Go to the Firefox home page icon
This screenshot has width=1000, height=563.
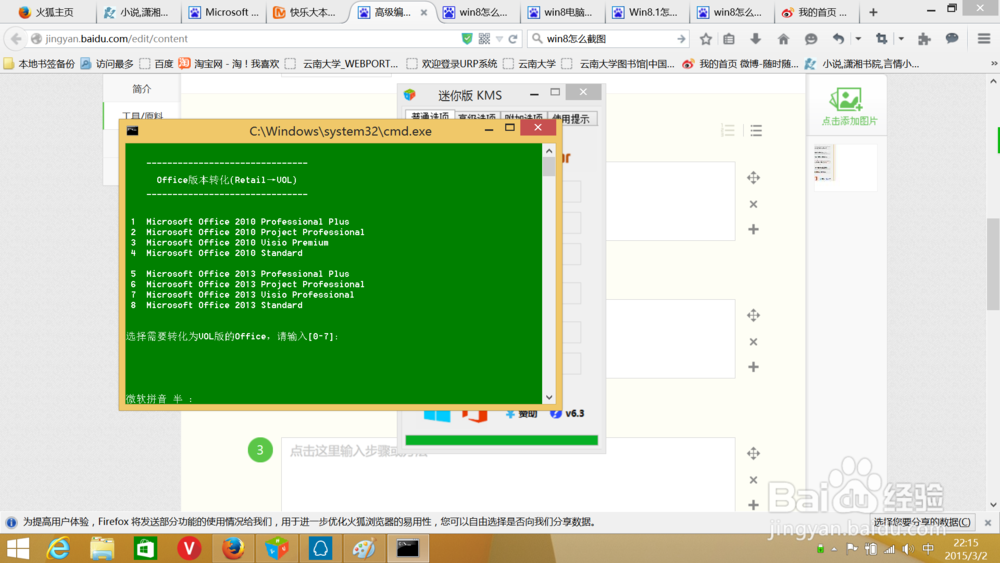pos(783,39)
